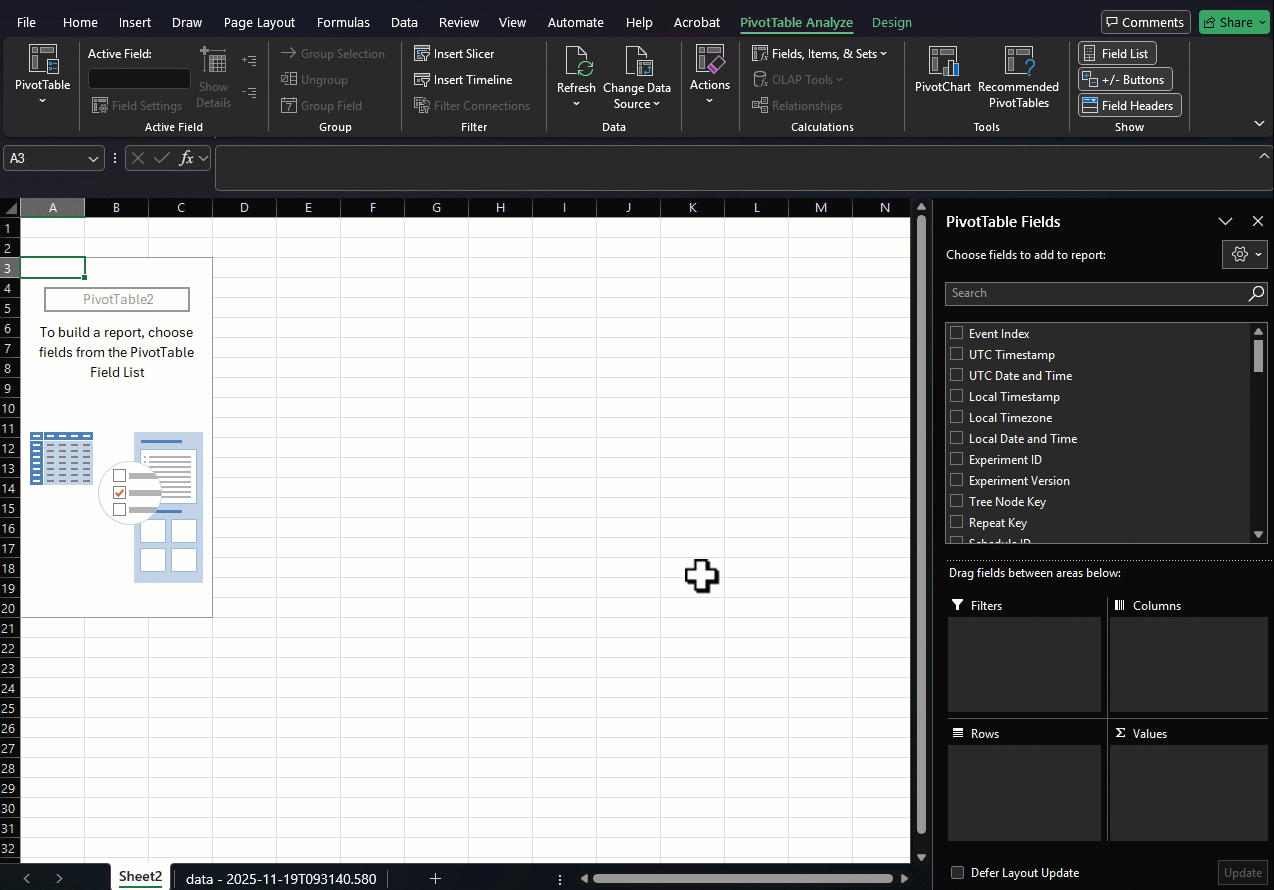This screenshot has width=1274, height=890.
Task: Open the PivotTable Fields gear menu
Action: pos(1245,254)
